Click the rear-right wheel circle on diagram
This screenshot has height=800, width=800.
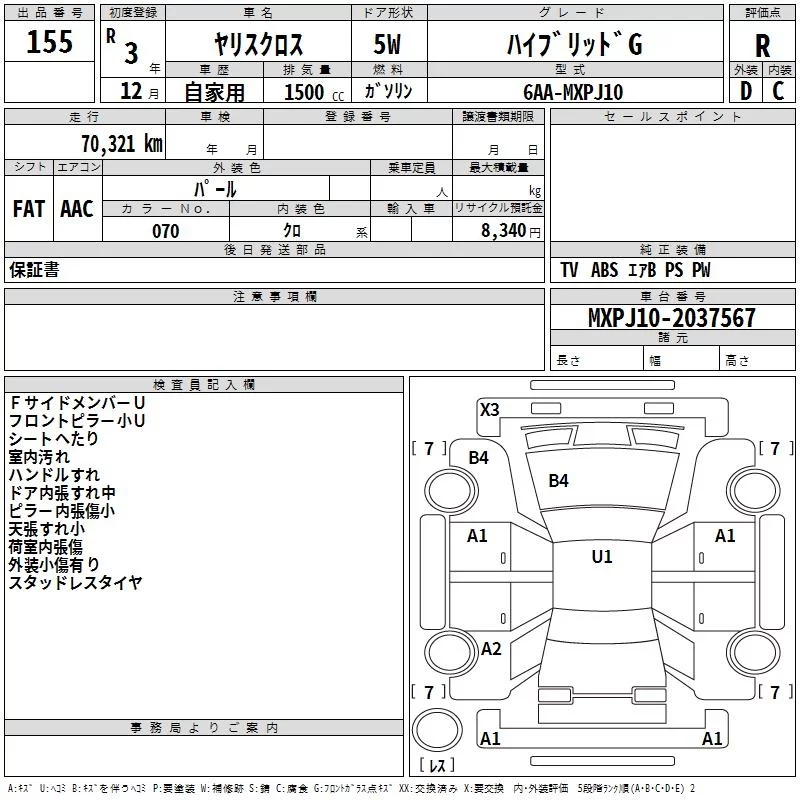coord(754,652)
